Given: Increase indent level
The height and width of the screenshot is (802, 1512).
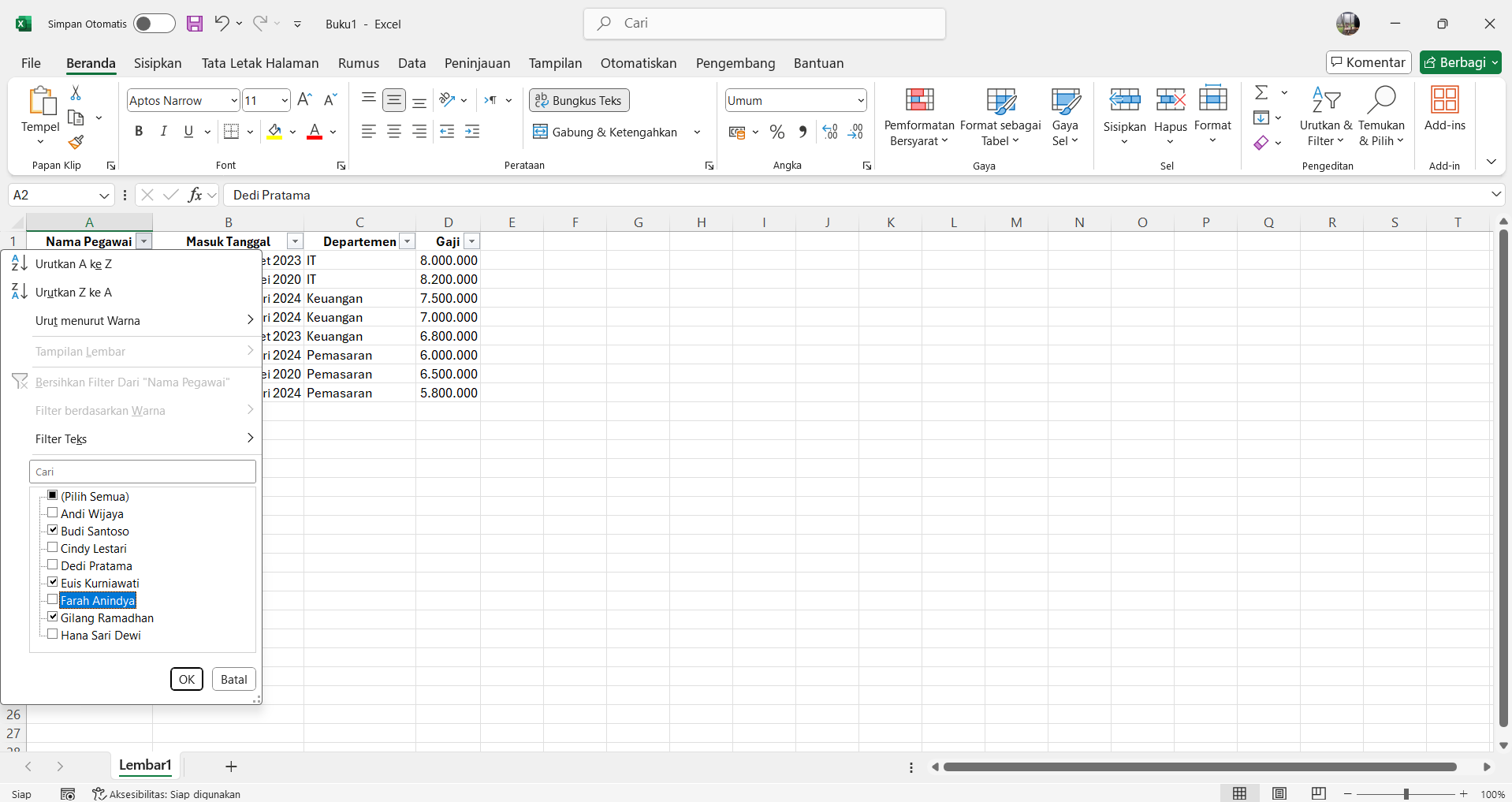Looking at the screenshot, I should pyautogui.click(x=472, y=132).
